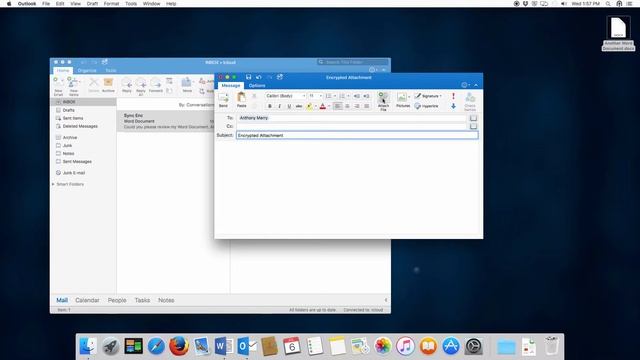Undo last action in compose window
This screenshot has height=360, width=640.
point(258,77)
